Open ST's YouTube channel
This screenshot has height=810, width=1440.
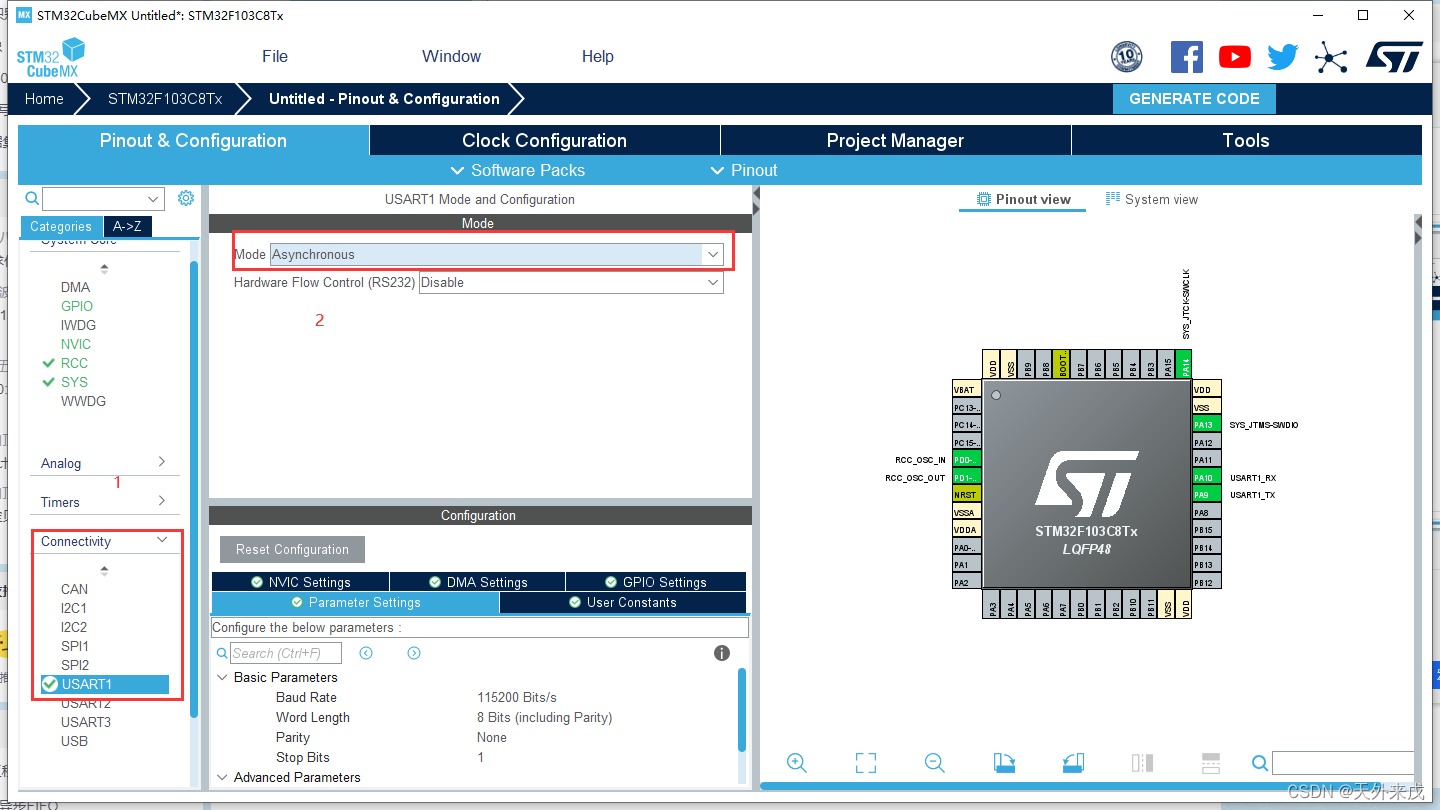click(1234, 57)
